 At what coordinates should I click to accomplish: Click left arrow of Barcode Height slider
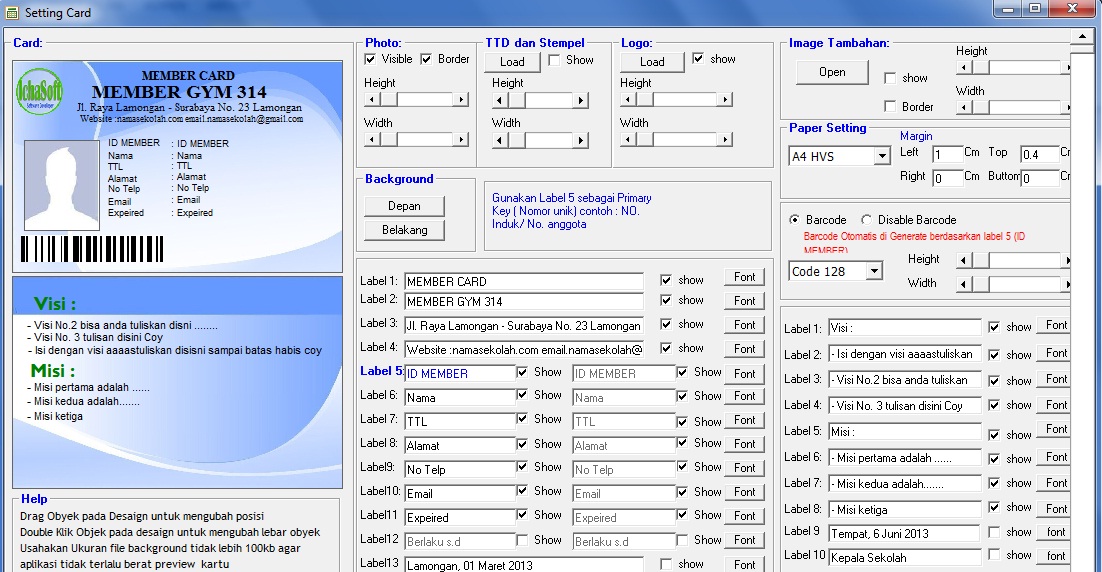963,260
